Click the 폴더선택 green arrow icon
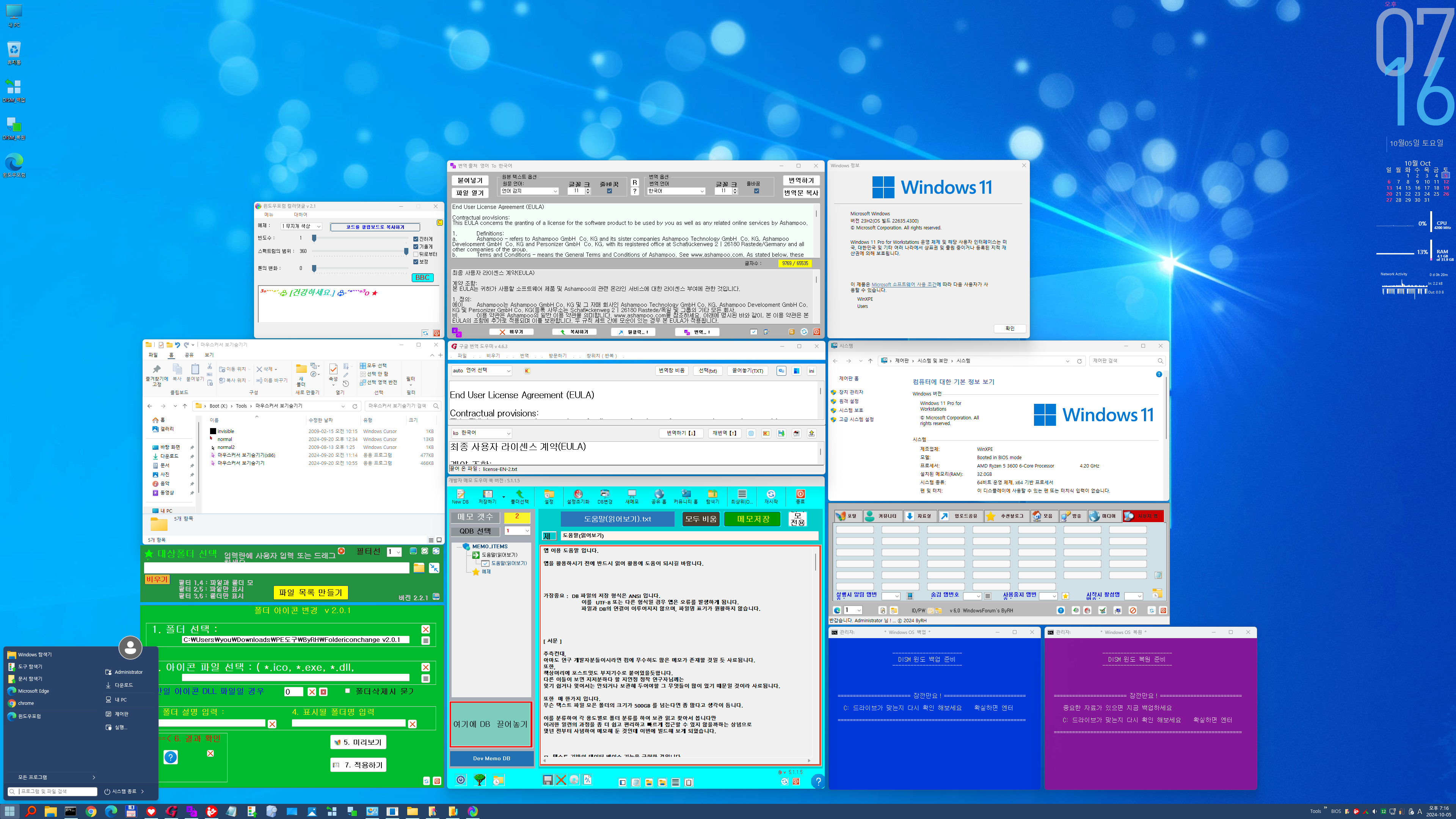Image resolution: width=1456 pixels, height=819 pixels. click(519, 496)
